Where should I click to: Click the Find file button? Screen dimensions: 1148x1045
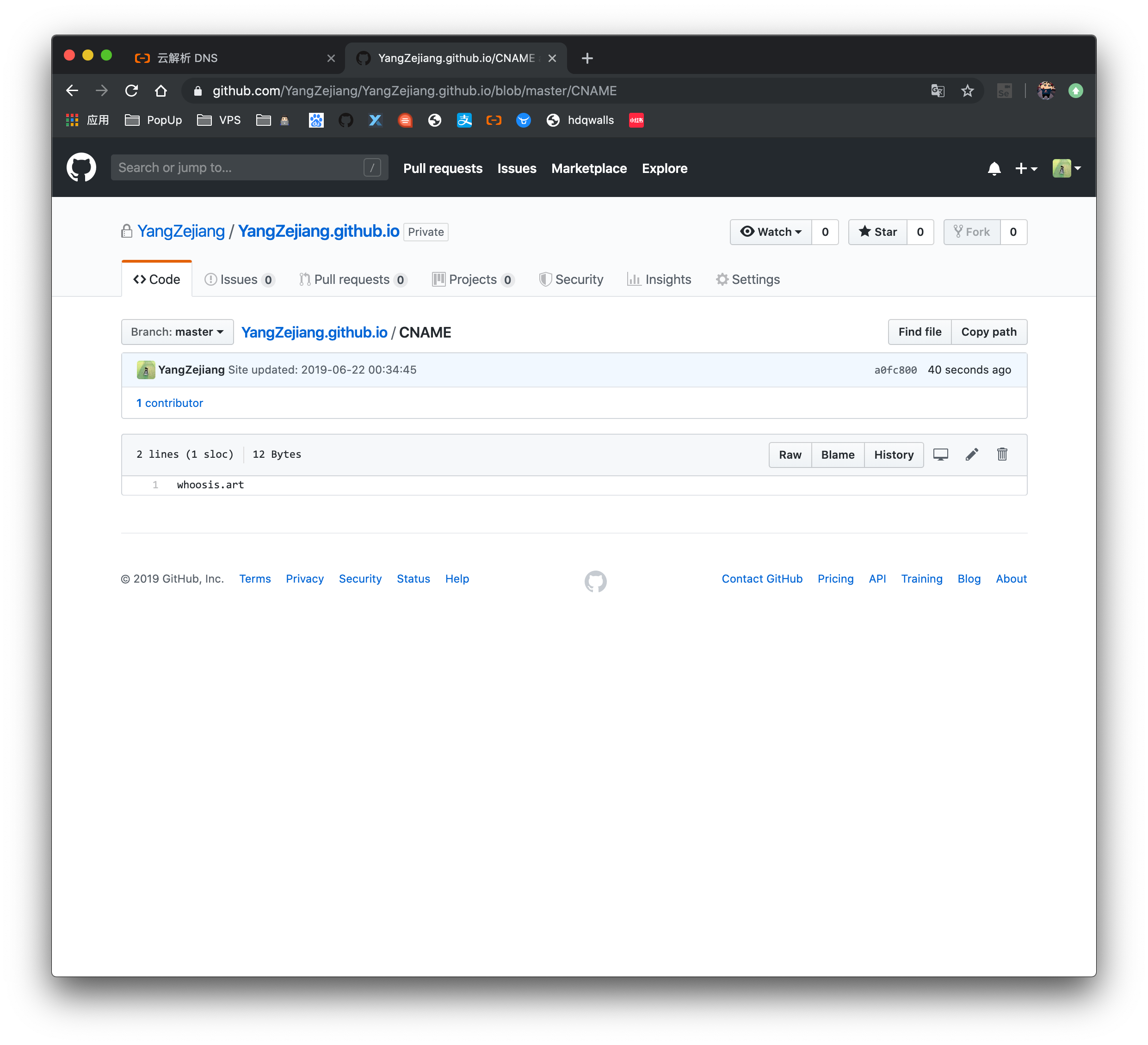920,332
